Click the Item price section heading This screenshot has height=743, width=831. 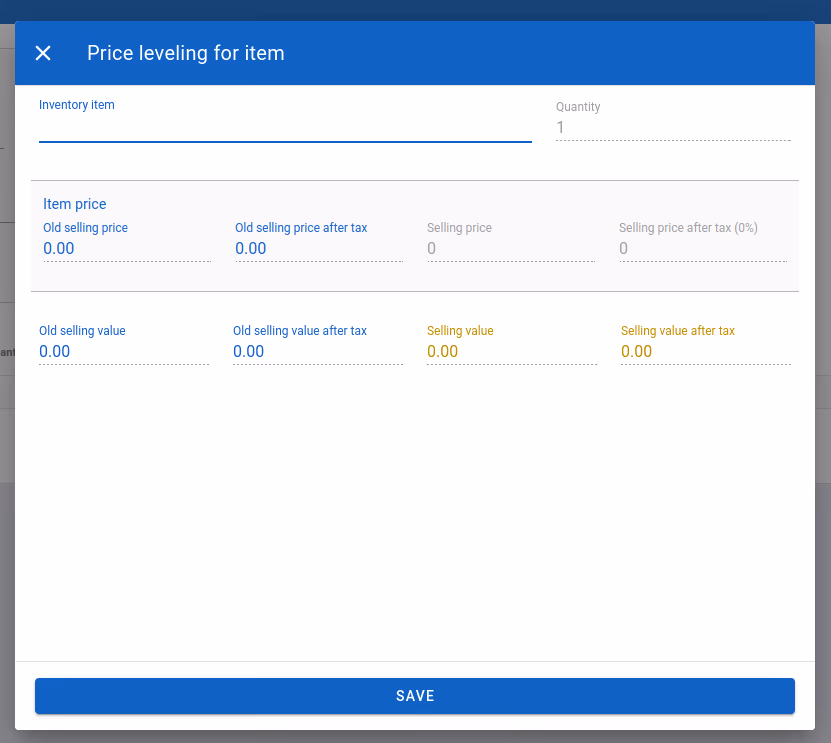click(x=75, y=204)
